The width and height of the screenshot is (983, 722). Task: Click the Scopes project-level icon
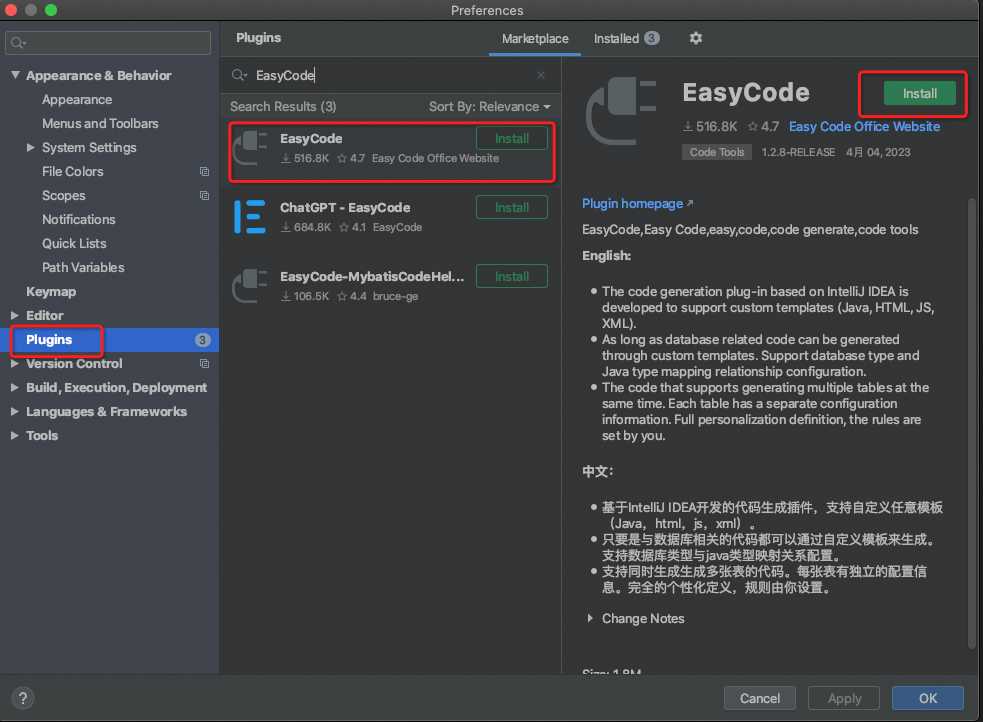[204, 196]
